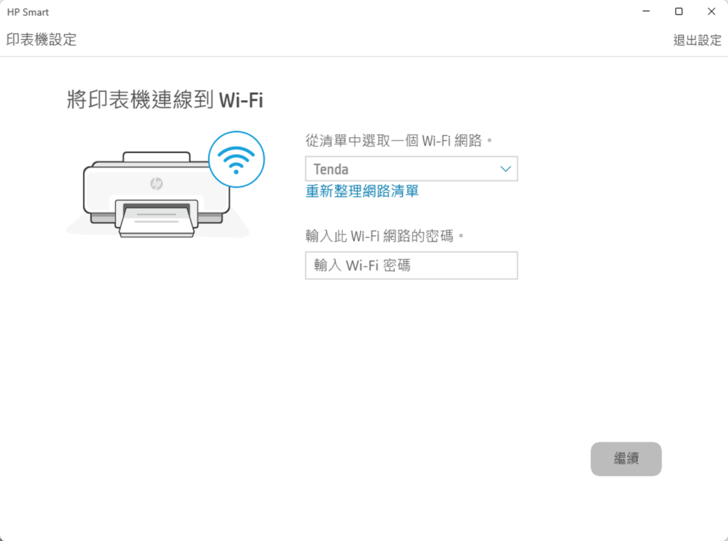The width and height of the screenshot is (728, 541).
Task: Click 重新整理網路清單 to refresh networks
Action: click(362, 191)
